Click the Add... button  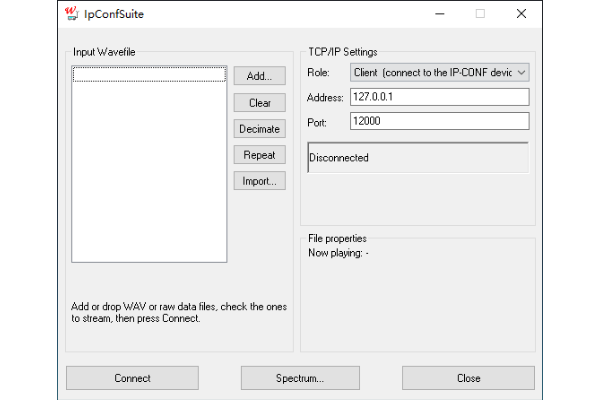(259, 76)
